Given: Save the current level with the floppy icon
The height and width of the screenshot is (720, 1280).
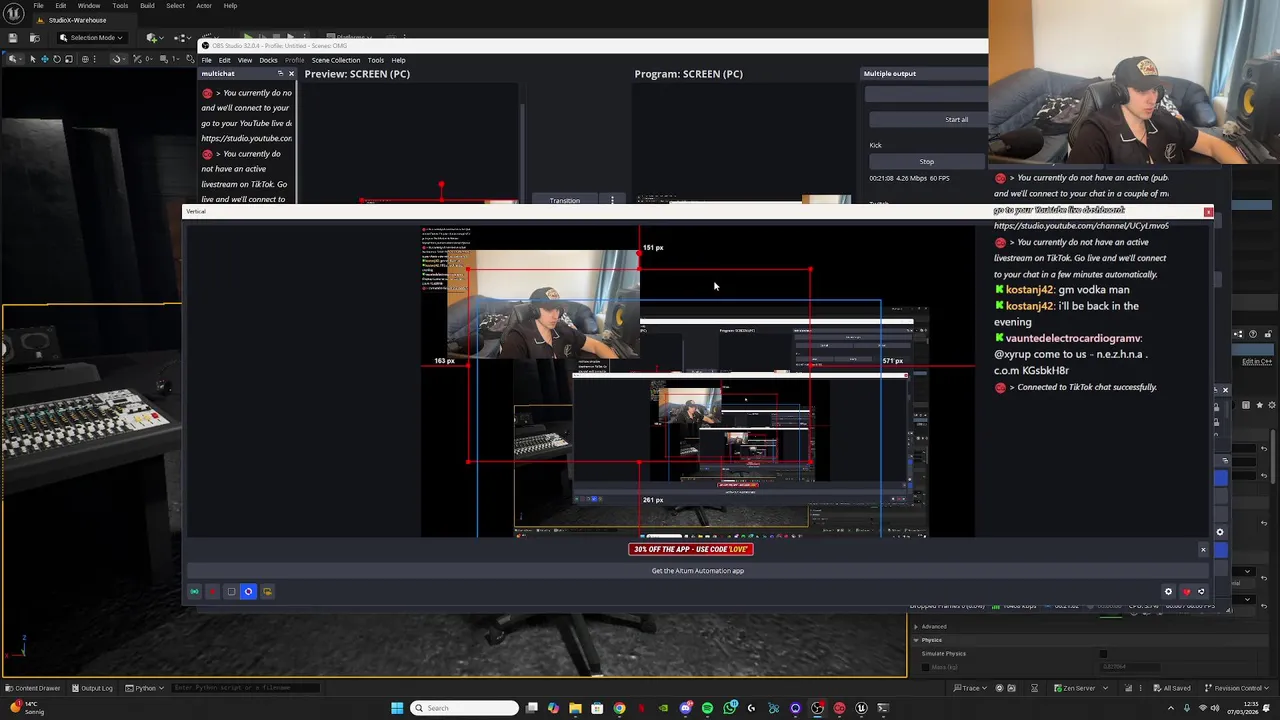Looking at the screenshot, I should 13,38.
